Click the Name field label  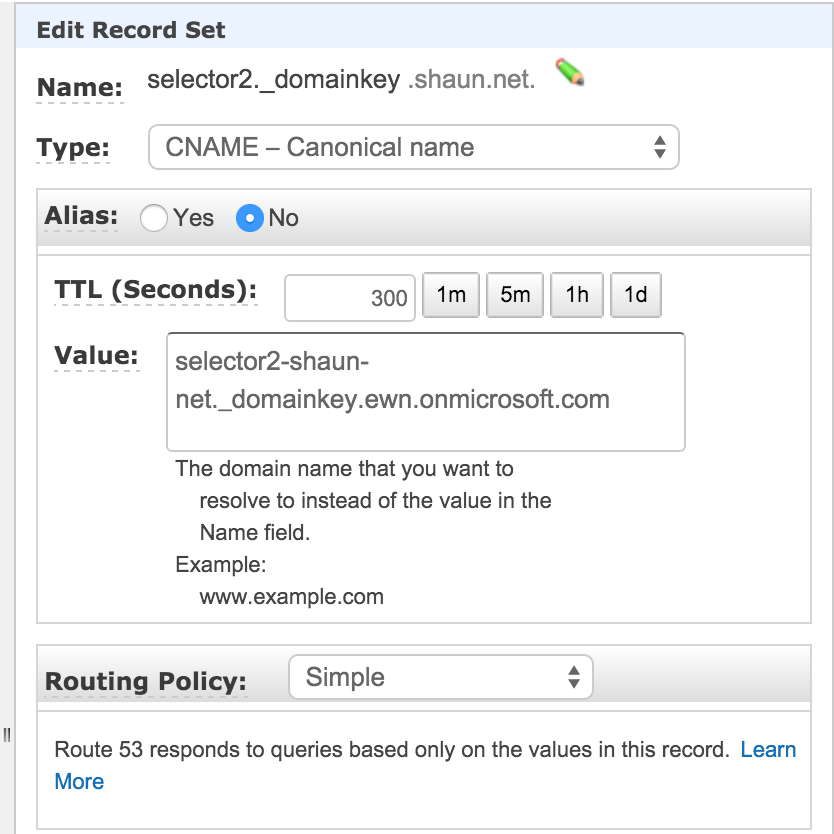click(x=79, y=87)
